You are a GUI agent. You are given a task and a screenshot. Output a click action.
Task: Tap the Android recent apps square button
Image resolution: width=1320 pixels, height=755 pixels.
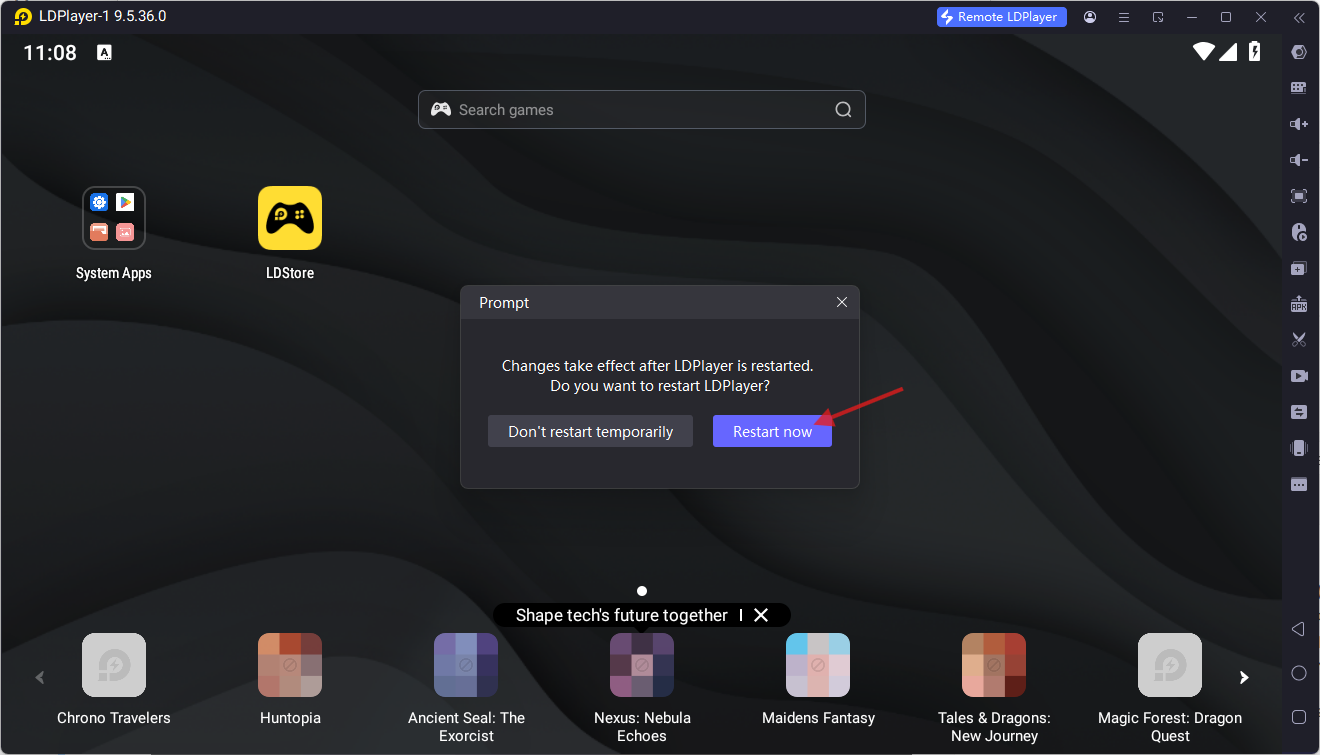coord(1299,717)
